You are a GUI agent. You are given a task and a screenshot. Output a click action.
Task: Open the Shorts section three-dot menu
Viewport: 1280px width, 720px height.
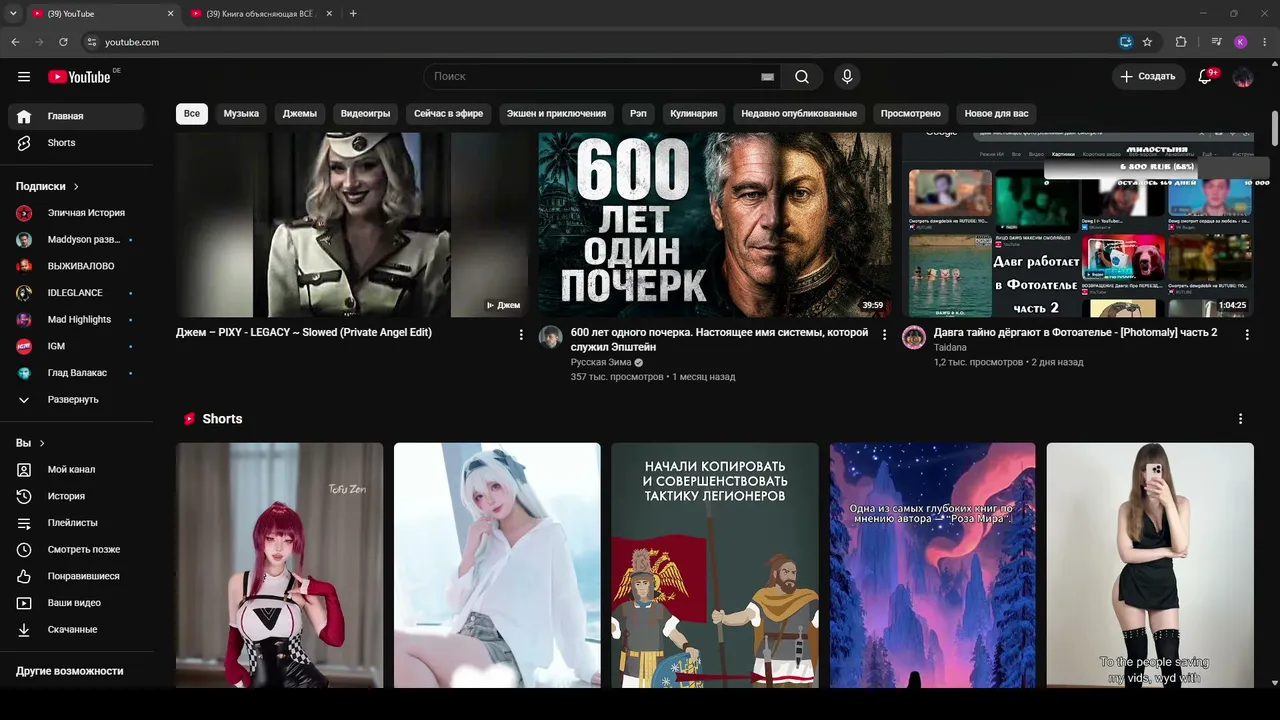[x=1241, y=419]
